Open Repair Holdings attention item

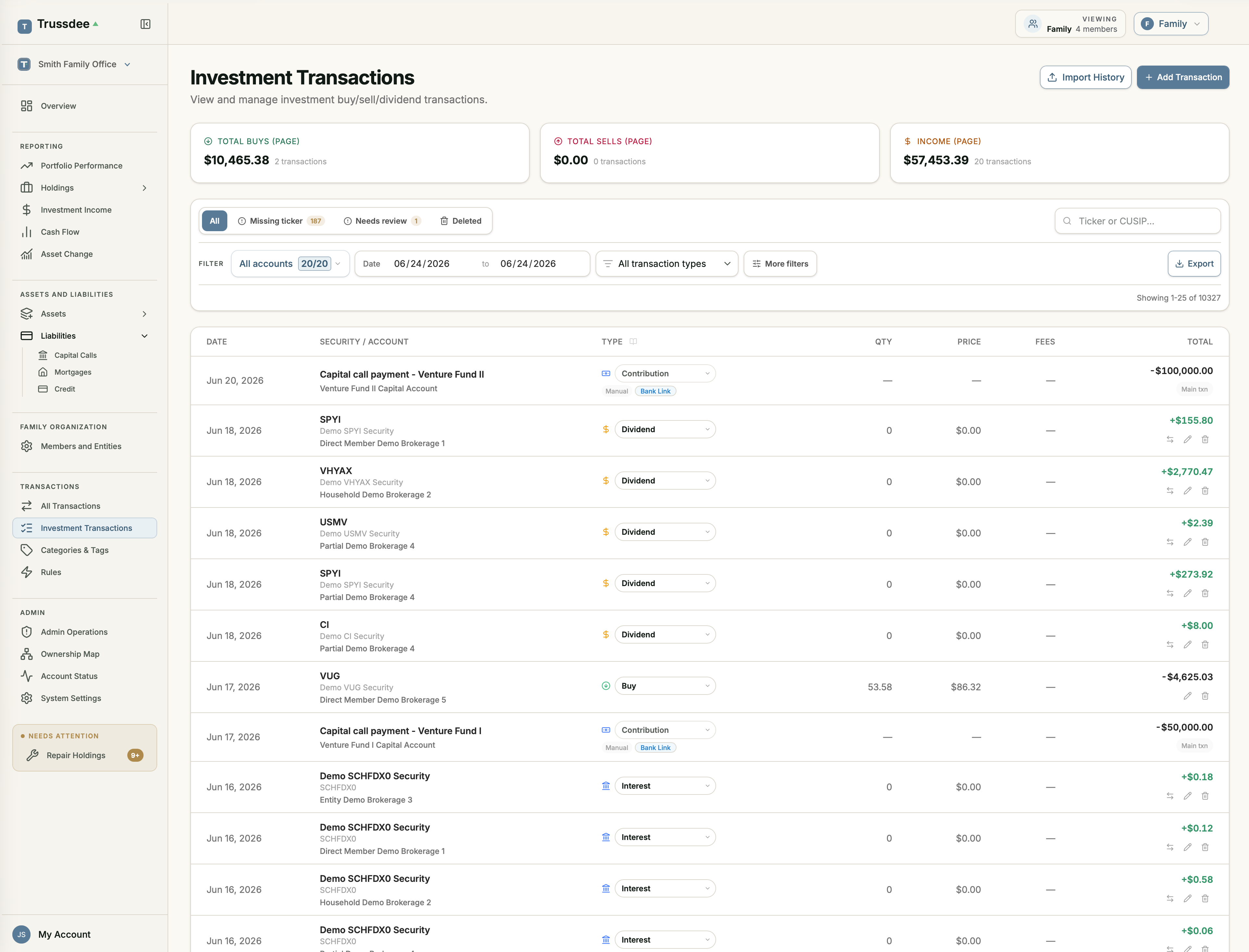(85, 755)
